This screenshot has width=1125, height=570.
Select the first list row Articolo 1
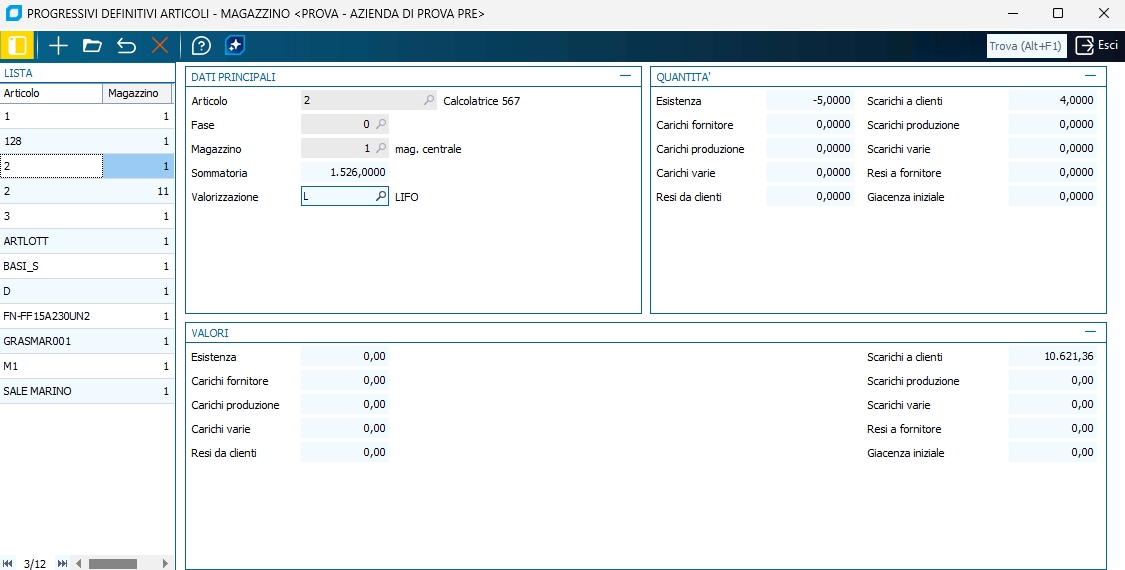click(x=87, y=116)
